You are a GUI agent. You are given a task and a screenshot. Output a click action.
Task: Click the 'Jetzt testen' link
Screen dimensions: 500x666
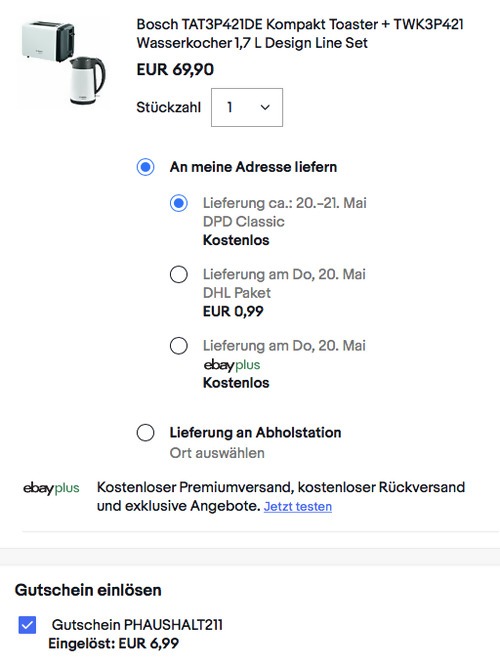click(x=298, y=506)
